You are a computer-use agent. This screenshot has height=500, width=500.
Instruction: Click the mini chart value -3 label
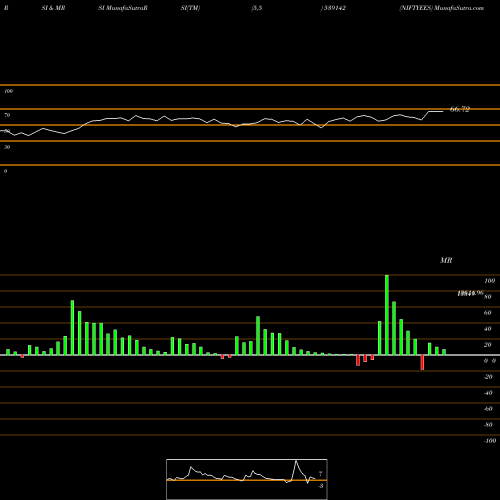pos(320,486)
